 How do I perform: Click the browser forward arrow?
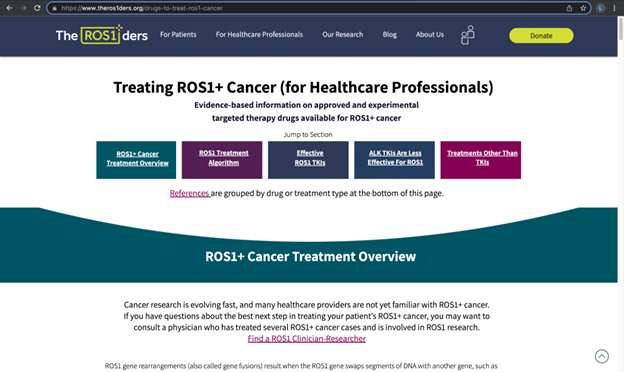(23, 8)
